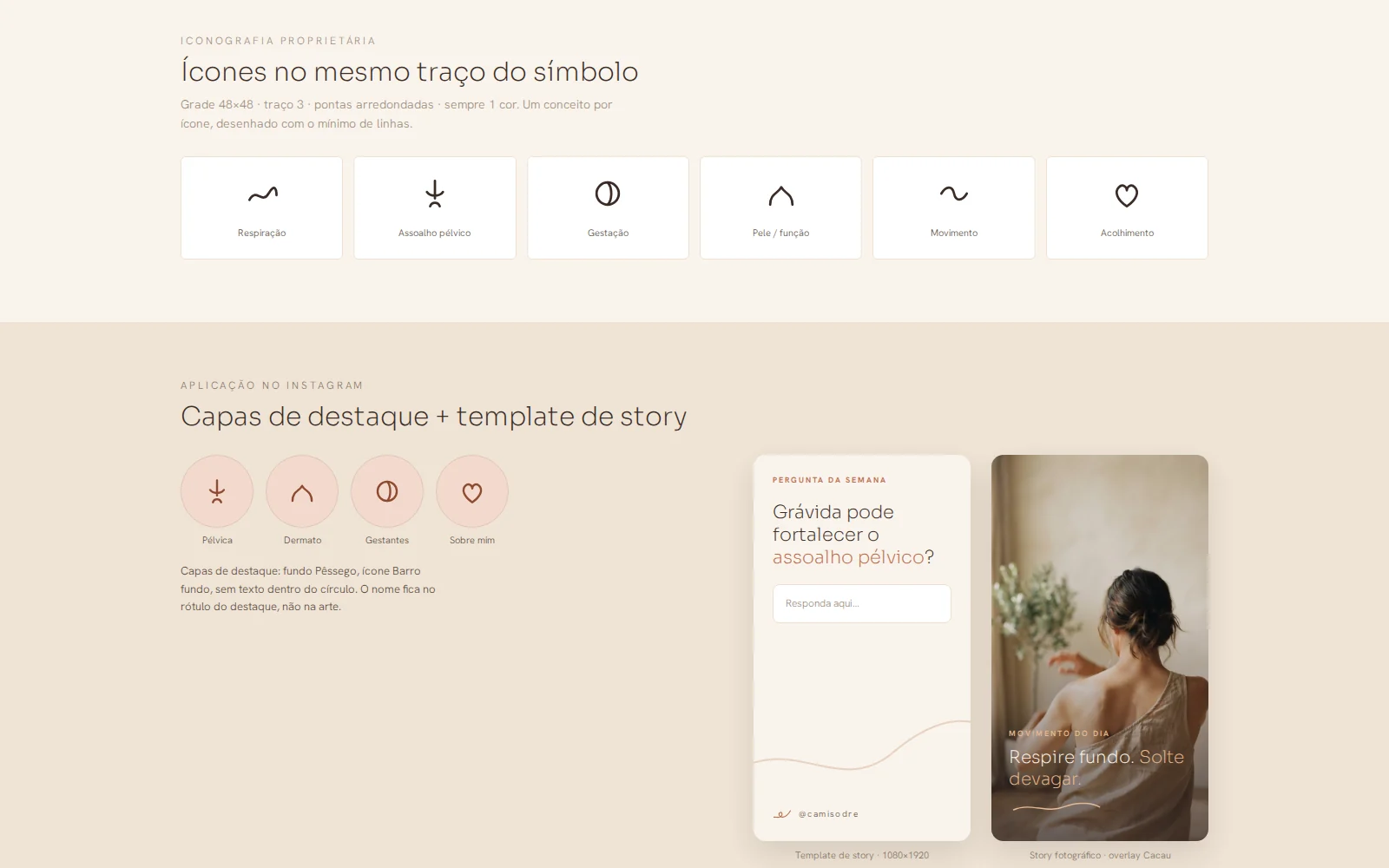Screen dimensions: 1389x868
Task: Click the 'ICONOGRAFIA PROPRIETÁRIA' section label
Action: coord(278,41)
